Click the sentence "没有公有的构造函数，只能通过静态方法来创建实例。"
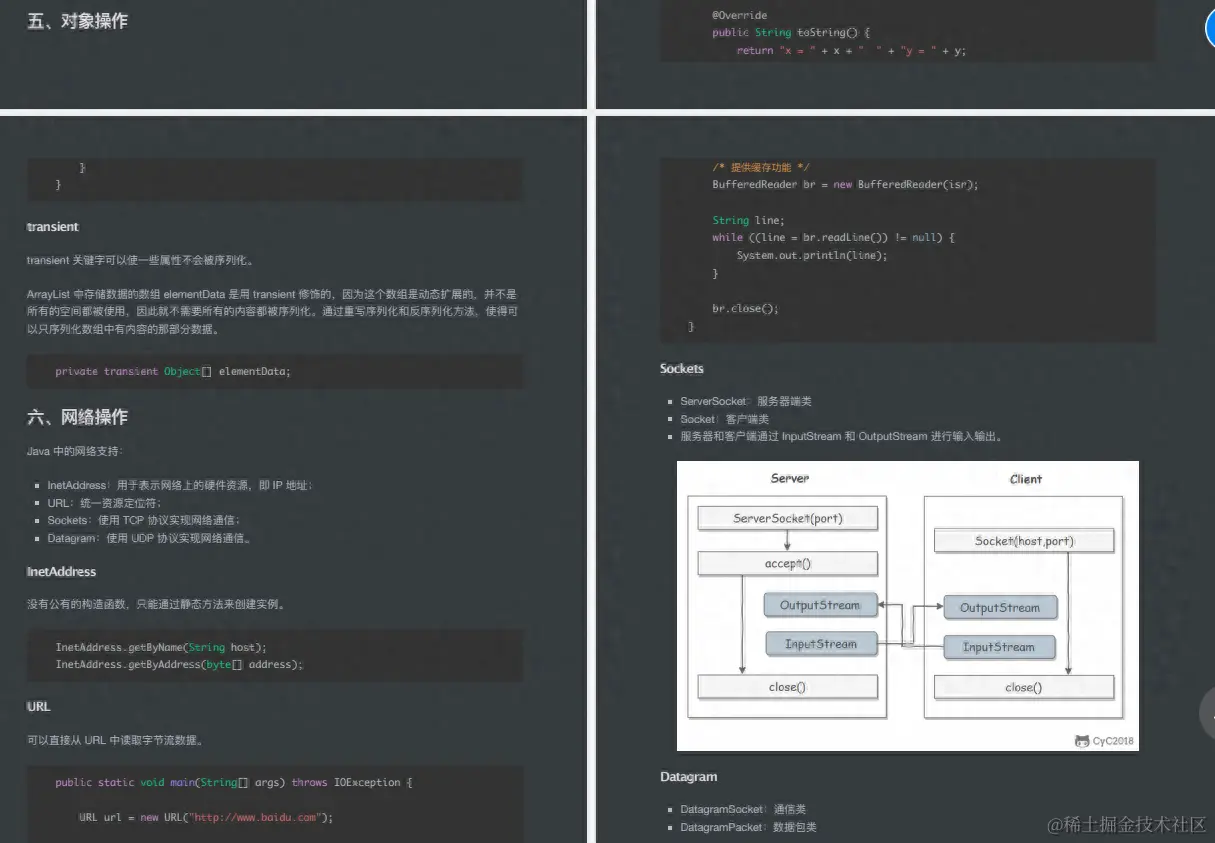The width and height of the screenshot is (1215, 843). [x=156, y=604]
